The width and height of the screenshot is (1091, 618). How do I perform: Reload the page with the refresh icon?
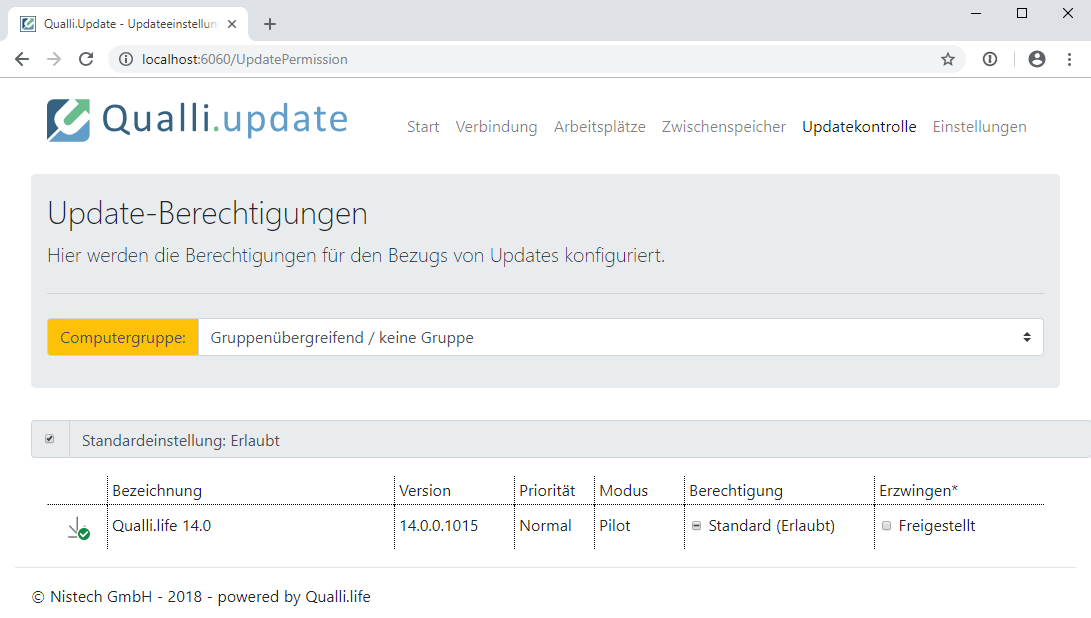pyautogui.click(x=87, y=59)
